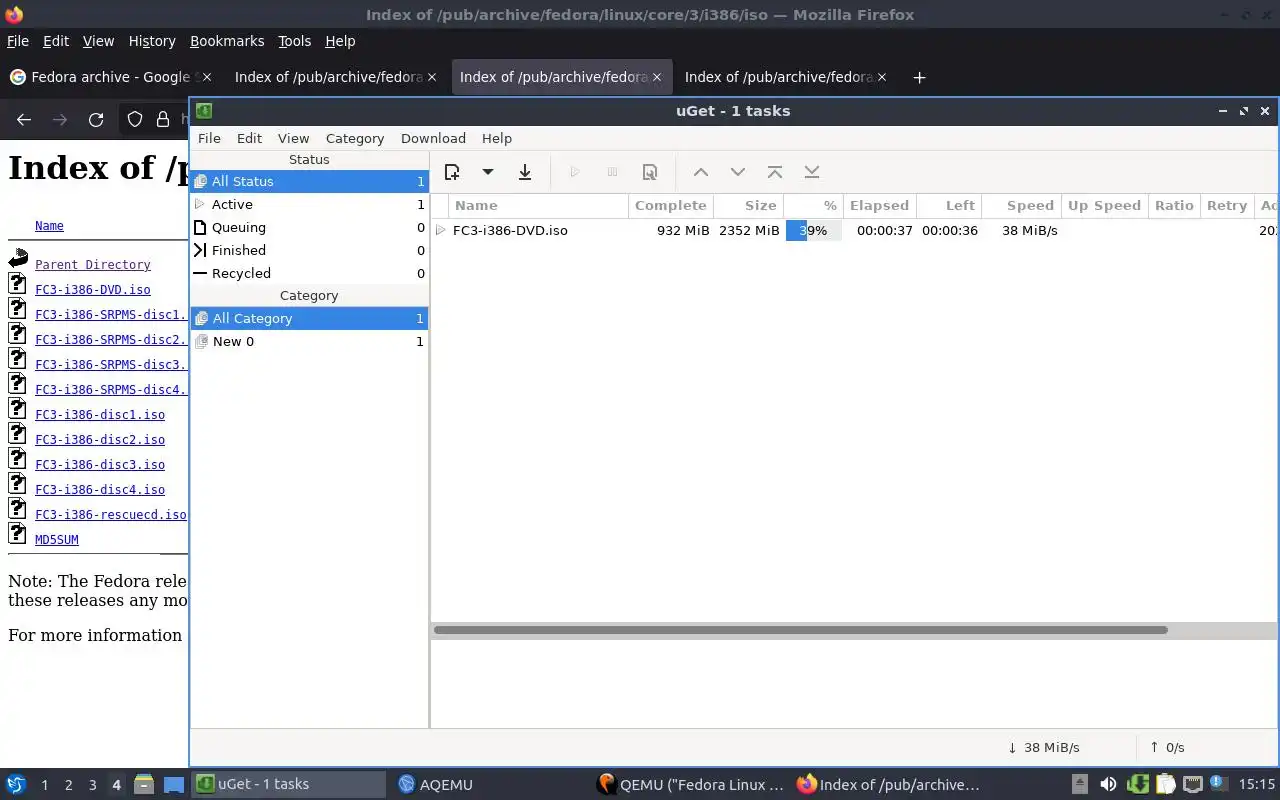The height and width of the screenshot is (800, 1280).
Task: Click the greyed Start (play) toolbar icon
Action: [x=575, y=172]
